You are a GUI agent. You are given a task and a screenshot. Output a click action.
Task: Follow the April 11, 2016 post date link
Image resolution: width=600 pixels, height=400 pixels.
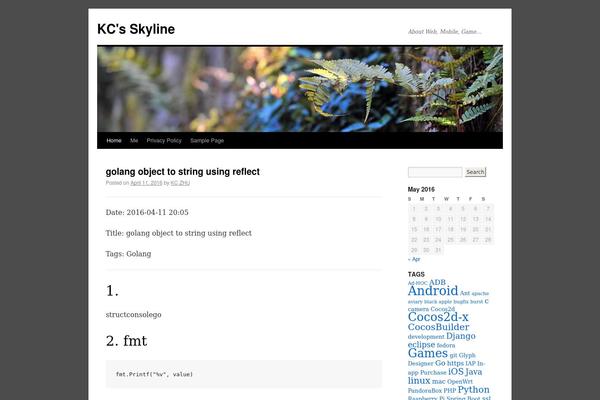click(x=146, y=183)
